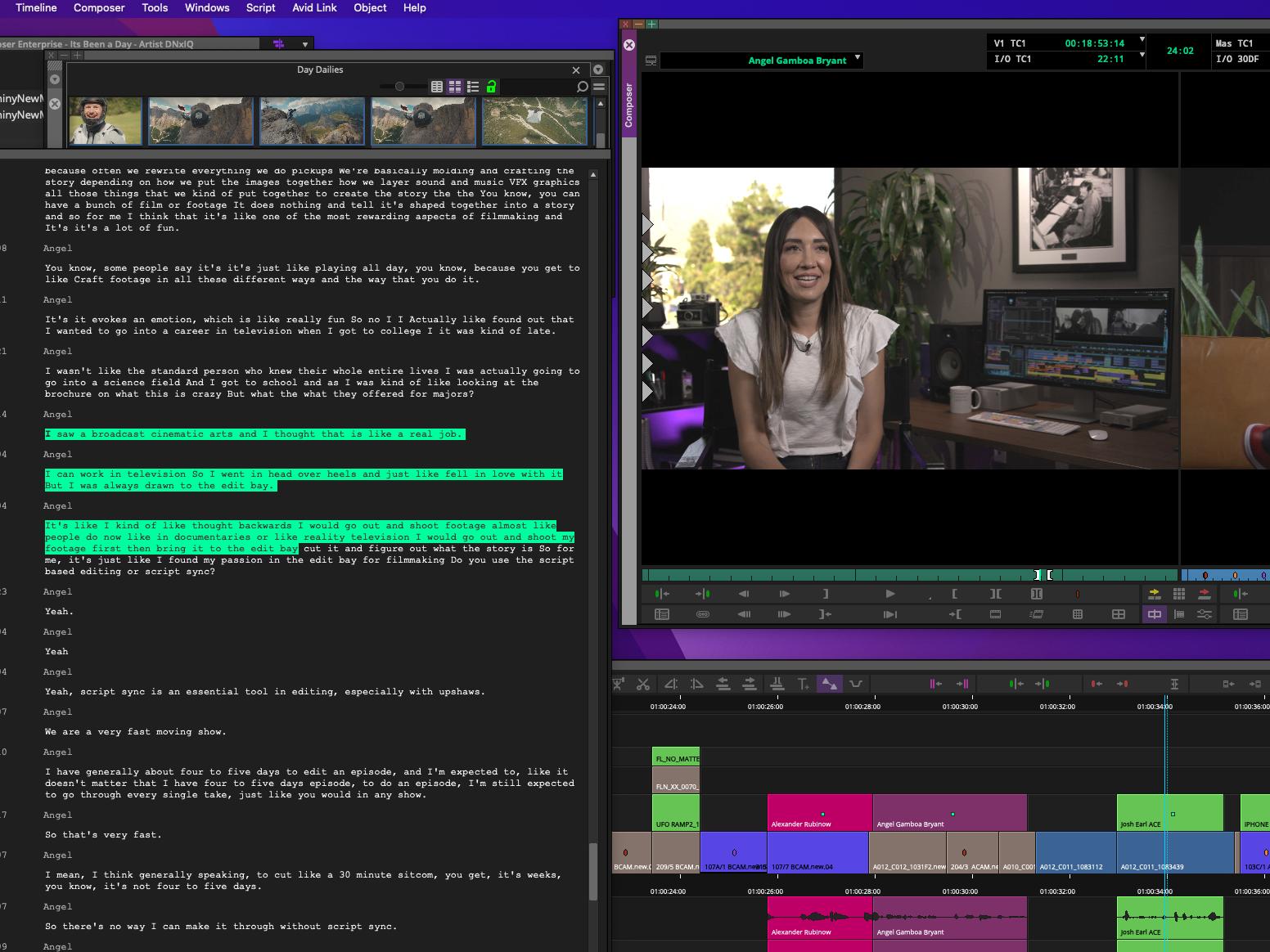Click the Tail edit icon in timeline toolbar
Screen dimensions: 1270x952
[x=749, y=684]
